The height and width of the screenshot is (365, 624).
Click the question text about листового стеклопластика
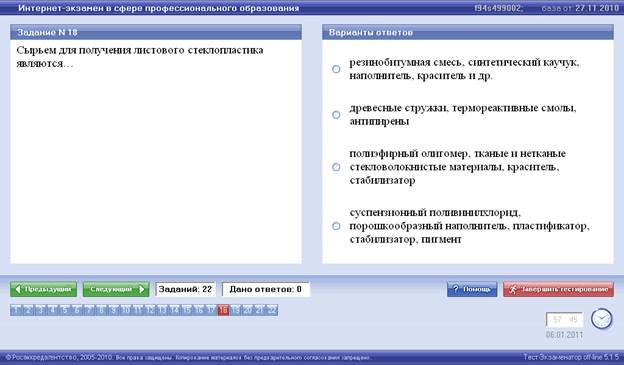click(x=140, y=57)
